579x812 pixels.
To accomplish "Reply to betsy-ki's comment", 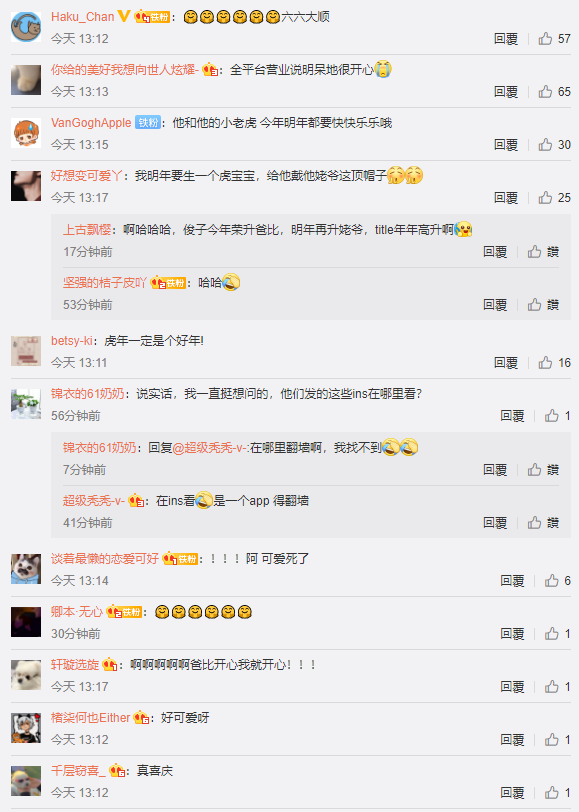I will point(506,362).
